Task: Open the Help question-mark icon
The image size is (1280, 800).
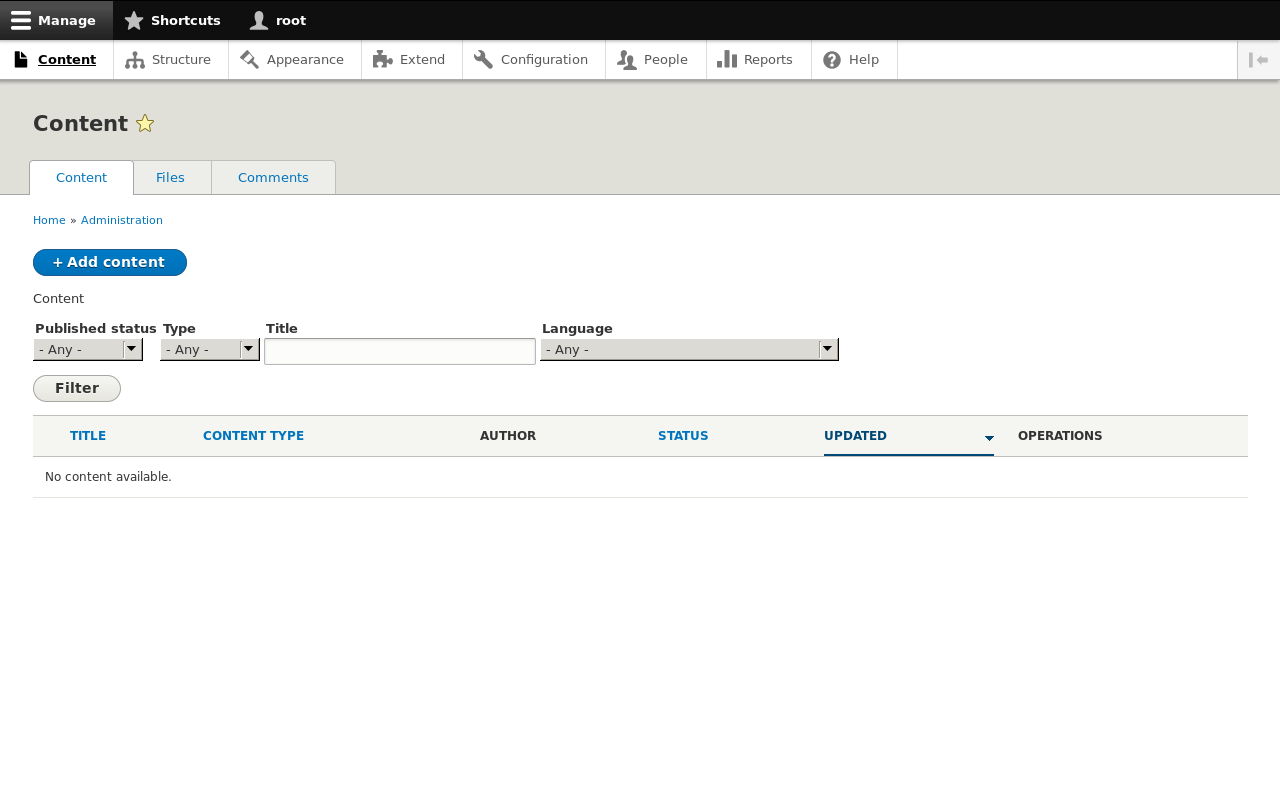Action: point(832,60)
